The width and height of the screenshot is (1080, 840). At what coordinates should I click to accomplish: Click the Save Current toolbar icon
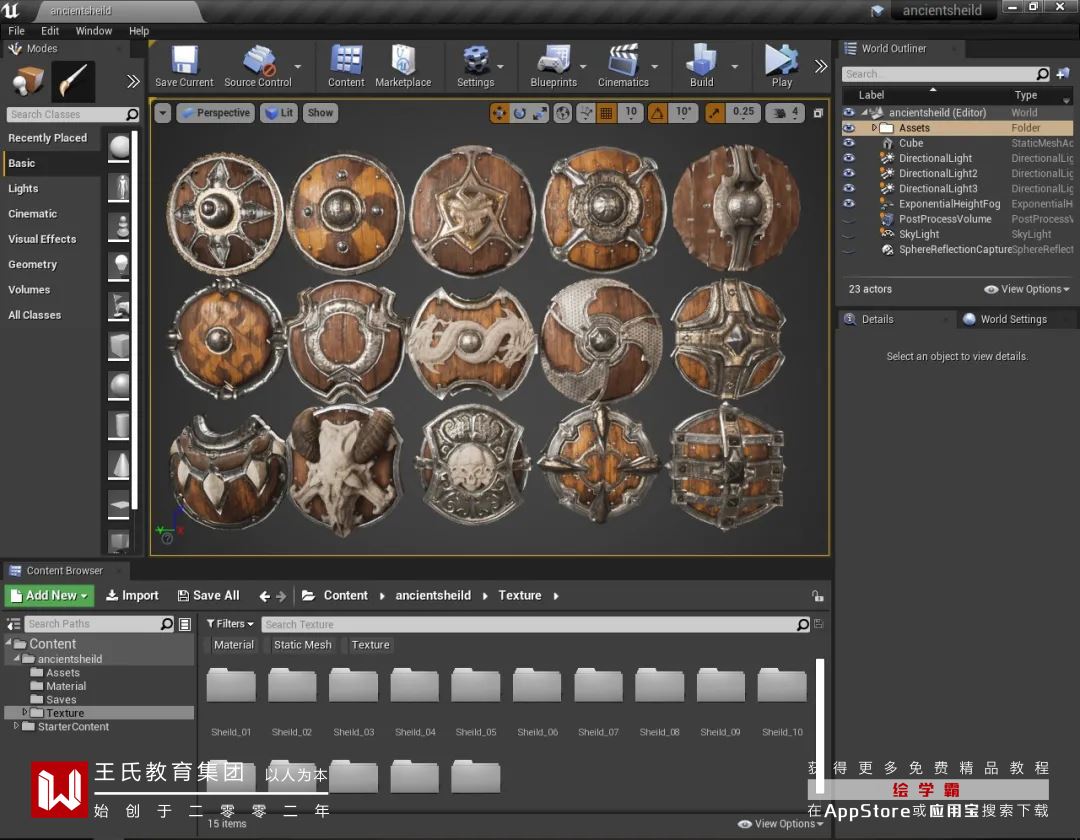184,62
